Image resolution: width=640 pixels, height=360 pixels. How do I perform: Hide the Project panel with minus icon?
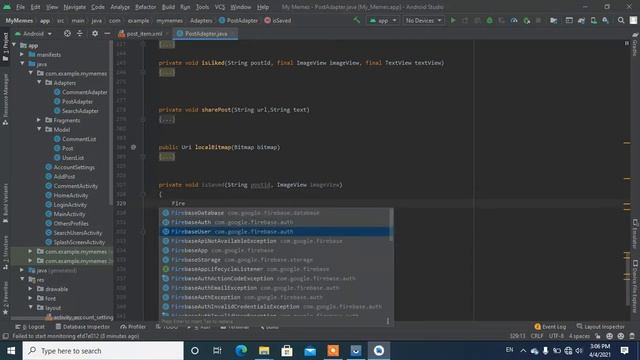(107, 33)
